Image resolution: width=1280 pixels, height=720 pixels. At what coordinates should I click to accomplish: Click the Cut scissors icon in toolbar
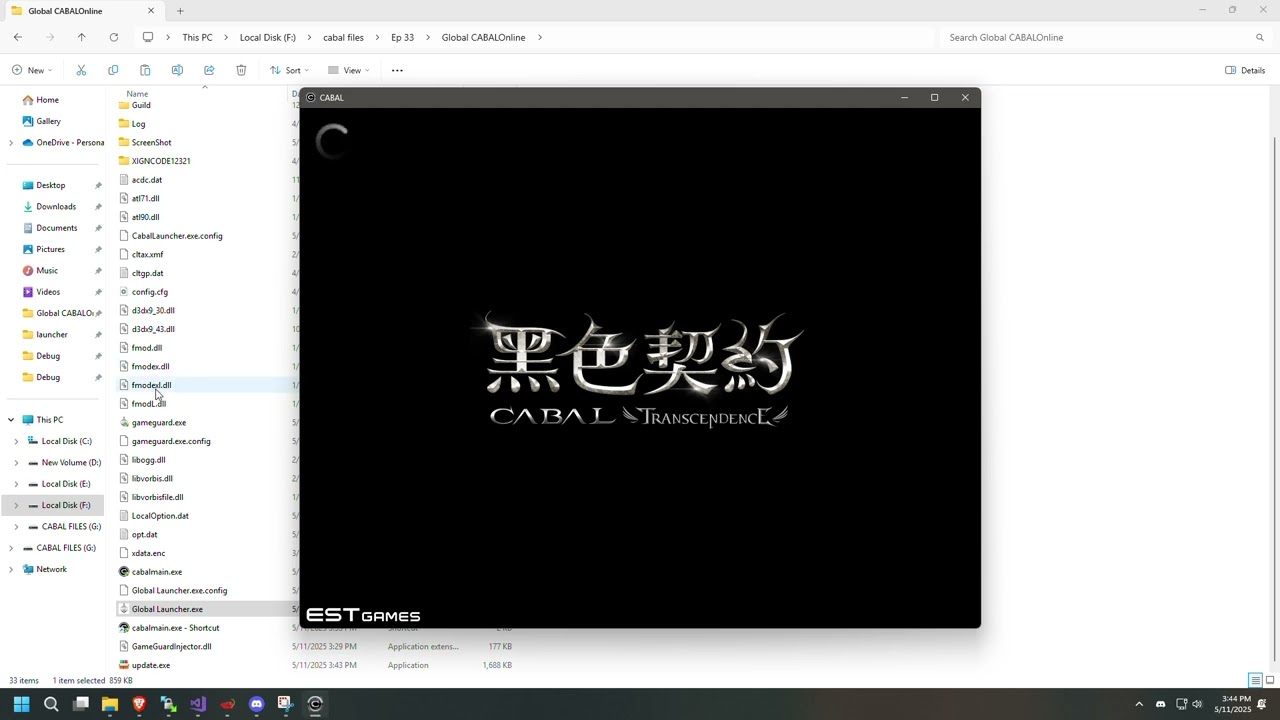pos(81,70)
